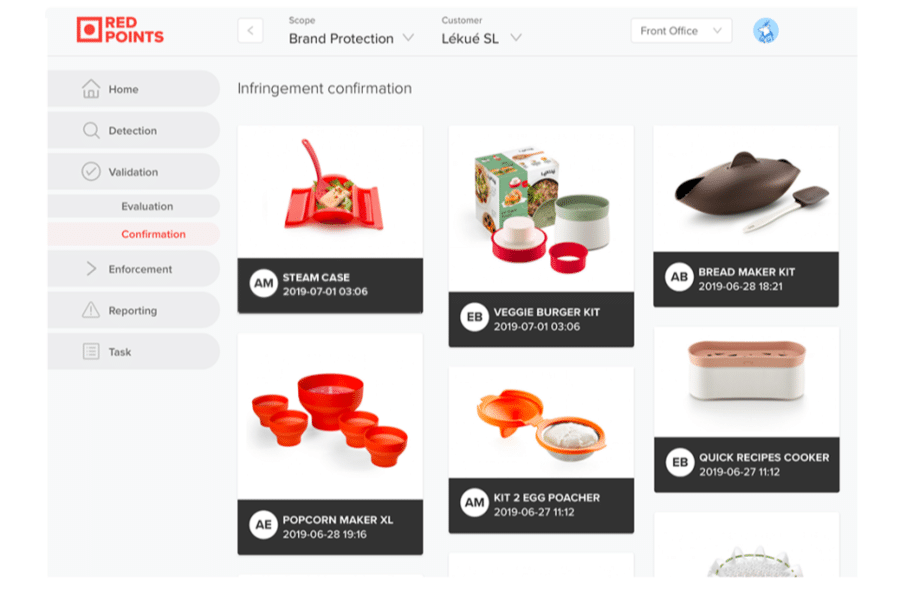Click the EB badge on Veggie Burger Kit
Screen dimensions: 900x600
click(475, 318)
